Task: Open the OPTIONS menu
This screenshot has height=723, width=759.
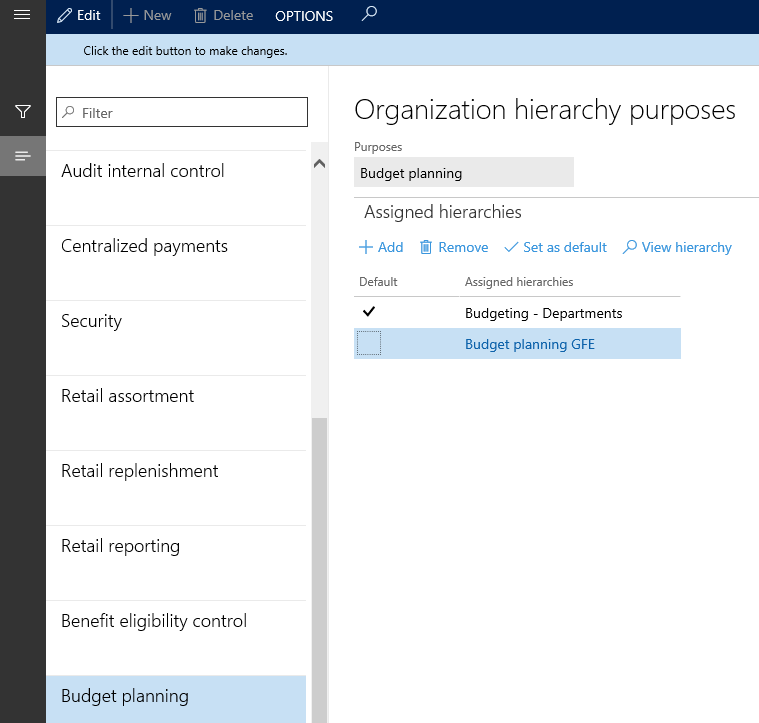Action: [304, 16]
